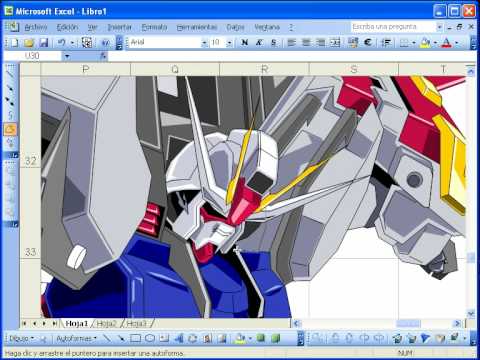
Task: Open the Autoformas menu
Action: 76,338
